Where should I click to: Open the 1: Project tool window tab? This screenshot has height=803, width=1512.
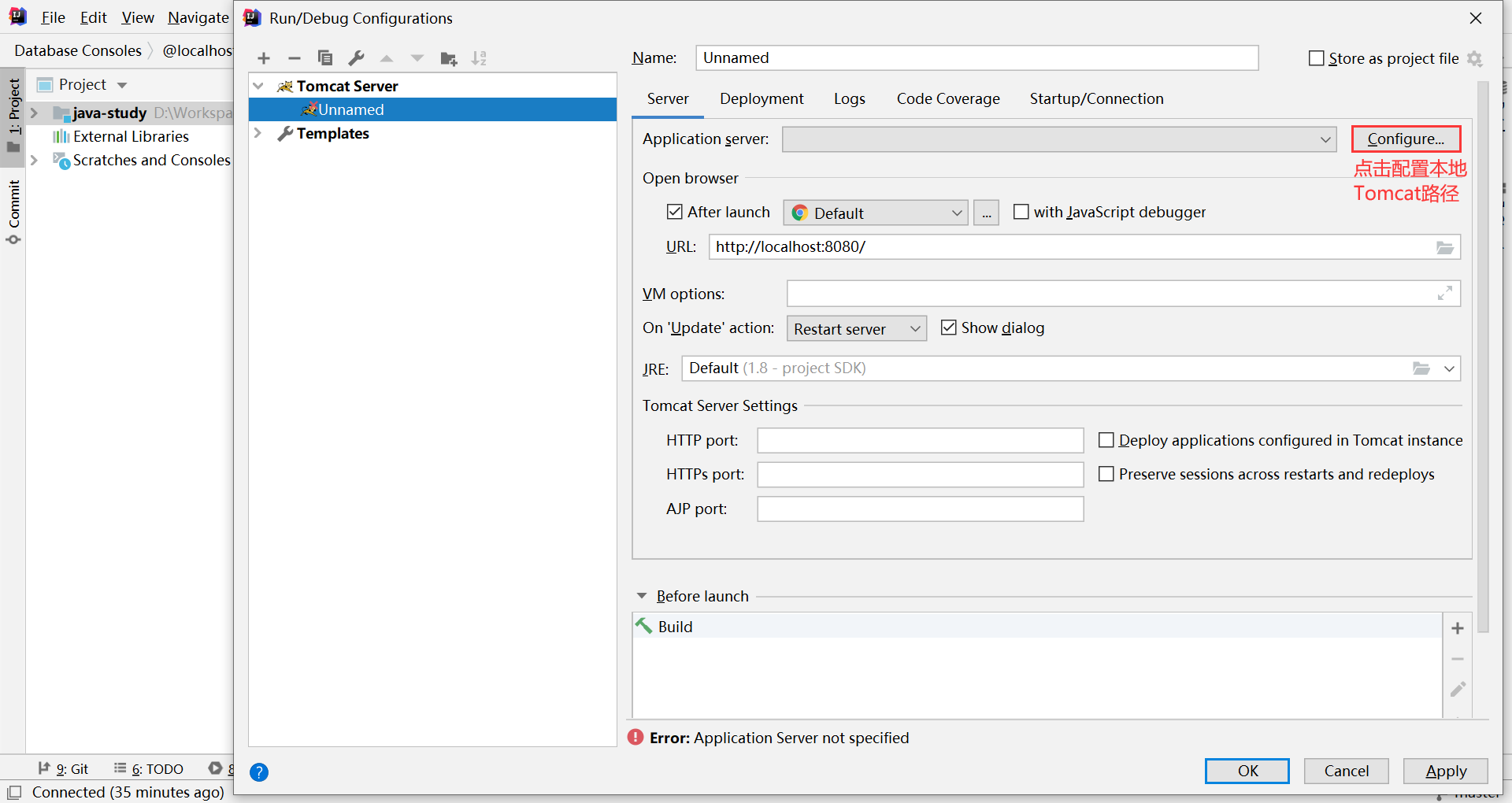coord(13,116)
